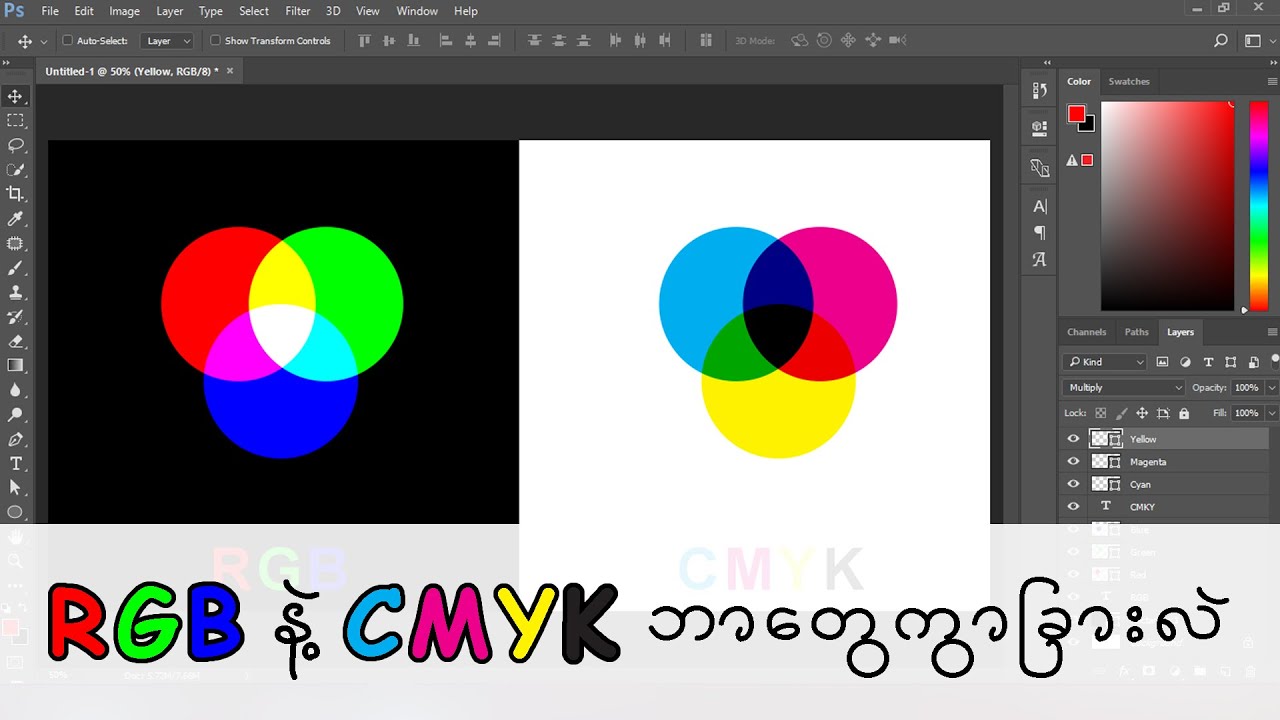Filter layers by type layers icon
Viewport: 1280px width, 720px height.
pos(1208,362)
